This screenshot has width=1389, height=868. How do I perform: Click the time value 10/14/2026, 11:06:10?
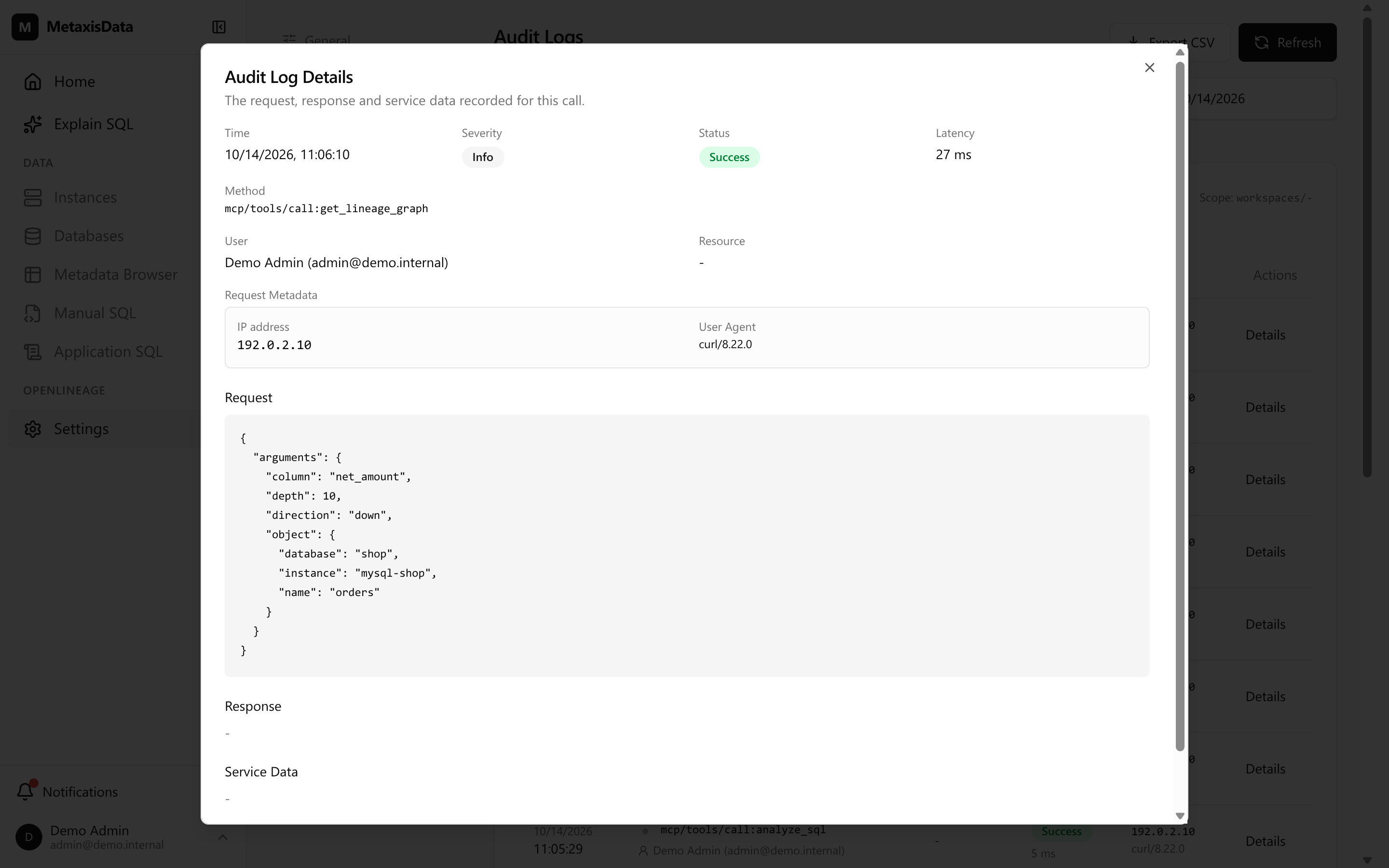tap(287, 154)
